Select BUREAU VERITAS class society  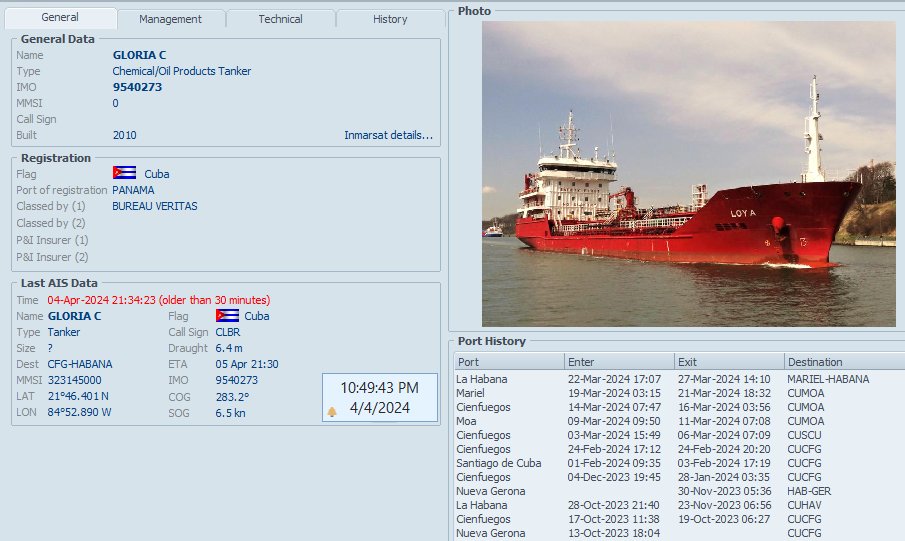click(x=155, y=206)
